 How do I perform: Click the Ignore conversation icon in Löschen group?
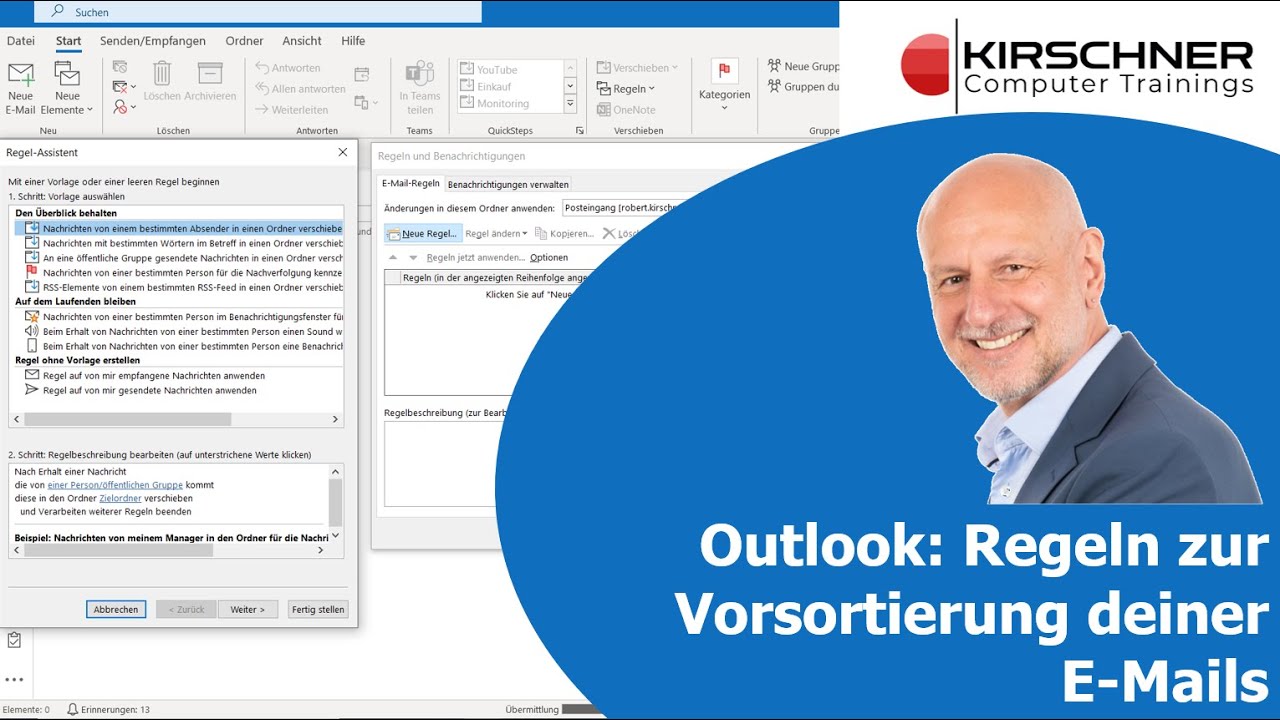coord(120,67)
